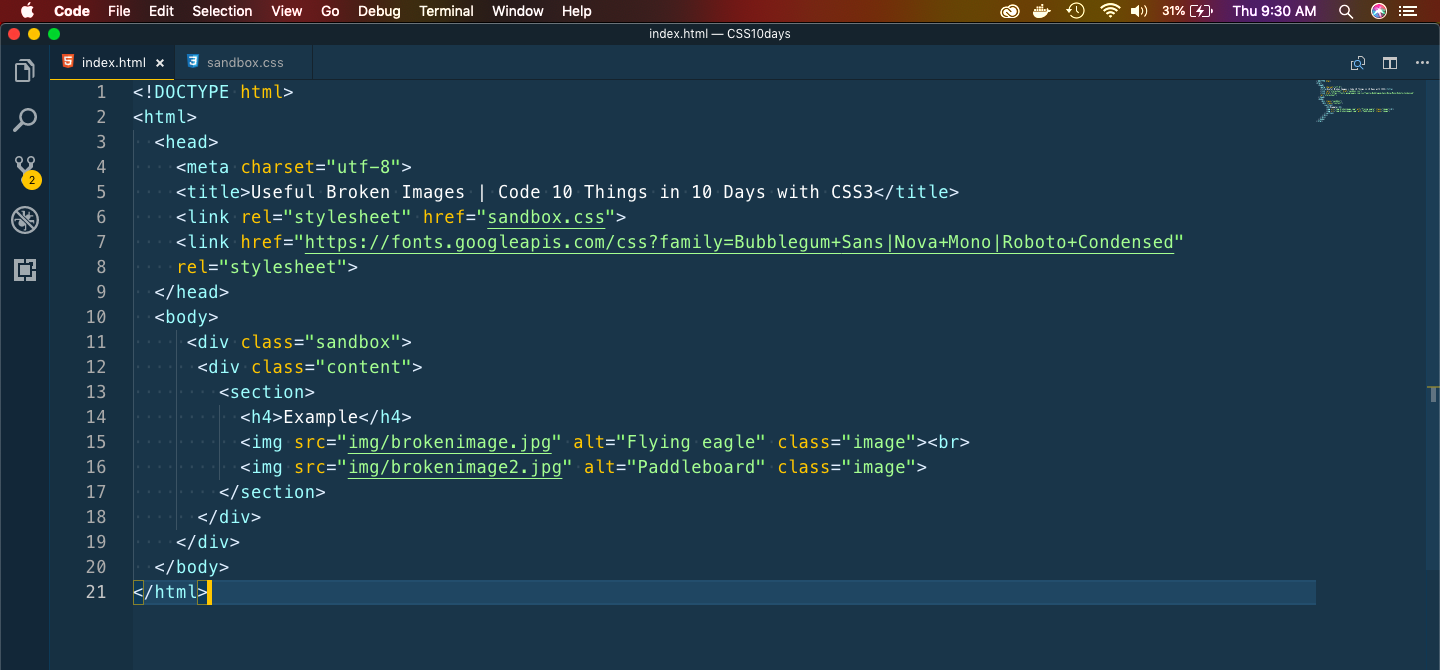Click the opening <section> tag
The height and width of the screenshot is (670, 1440).
tap(267, 392)
